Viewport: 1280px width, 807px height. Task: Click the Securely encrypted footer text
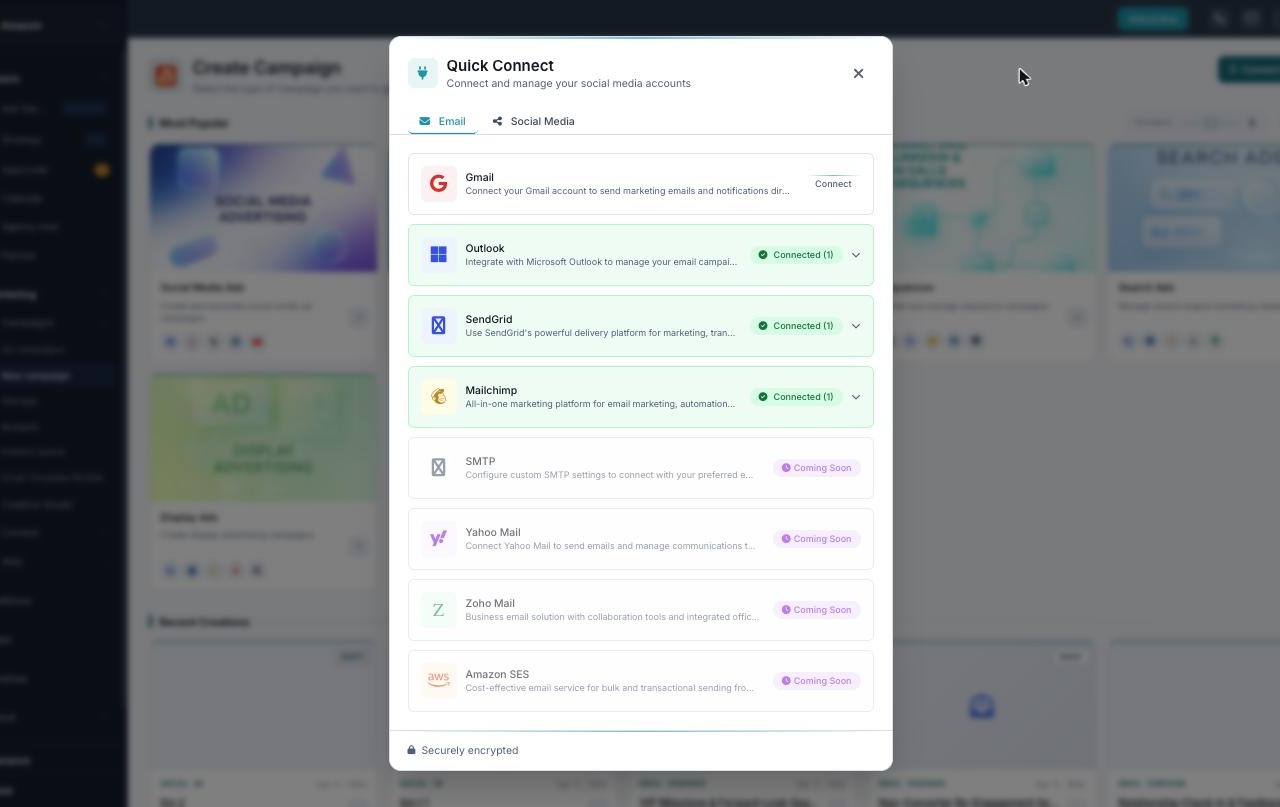coord(470,750)
